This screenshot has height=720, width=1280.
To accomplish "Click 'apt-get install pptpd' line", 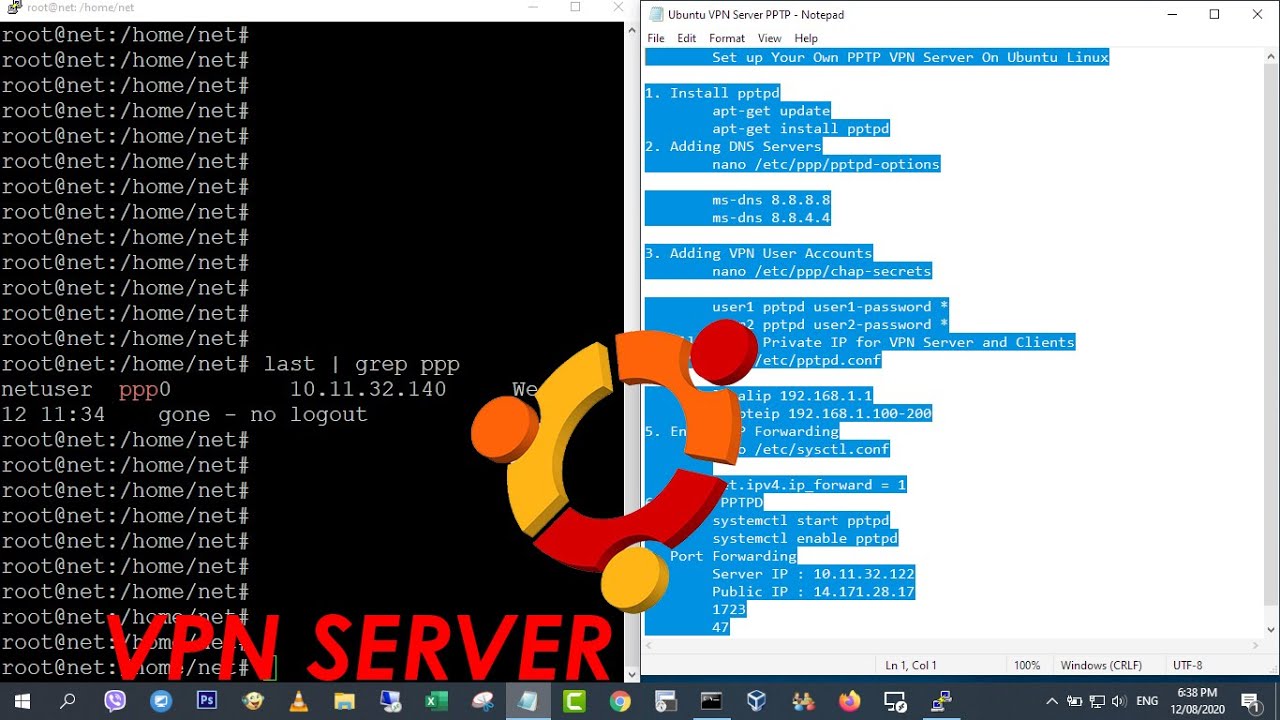I will pyautogui.click(x=800, y=128).
